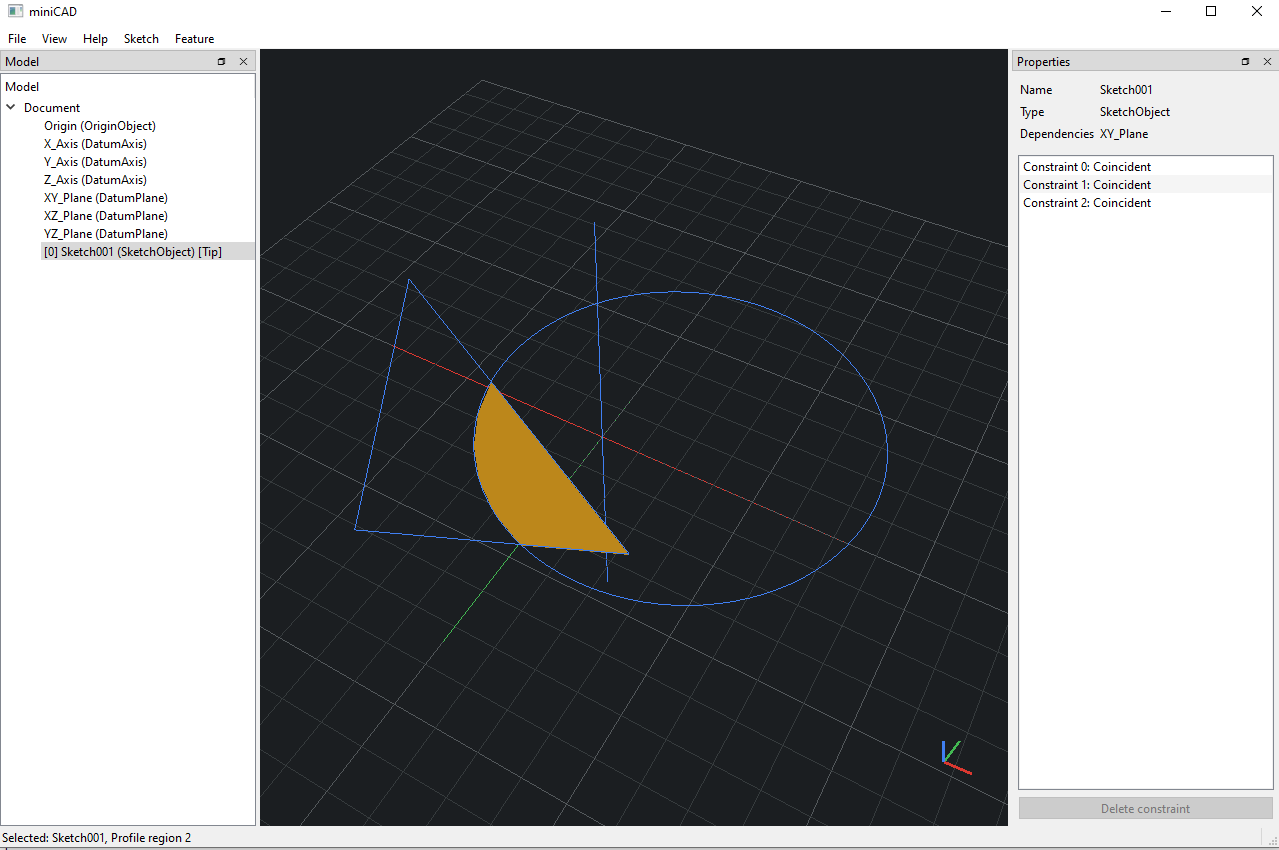Viewport: 1279px width, 850px height.
Task: Click the axis orientation gizmo
Action: tap(955, 757)
